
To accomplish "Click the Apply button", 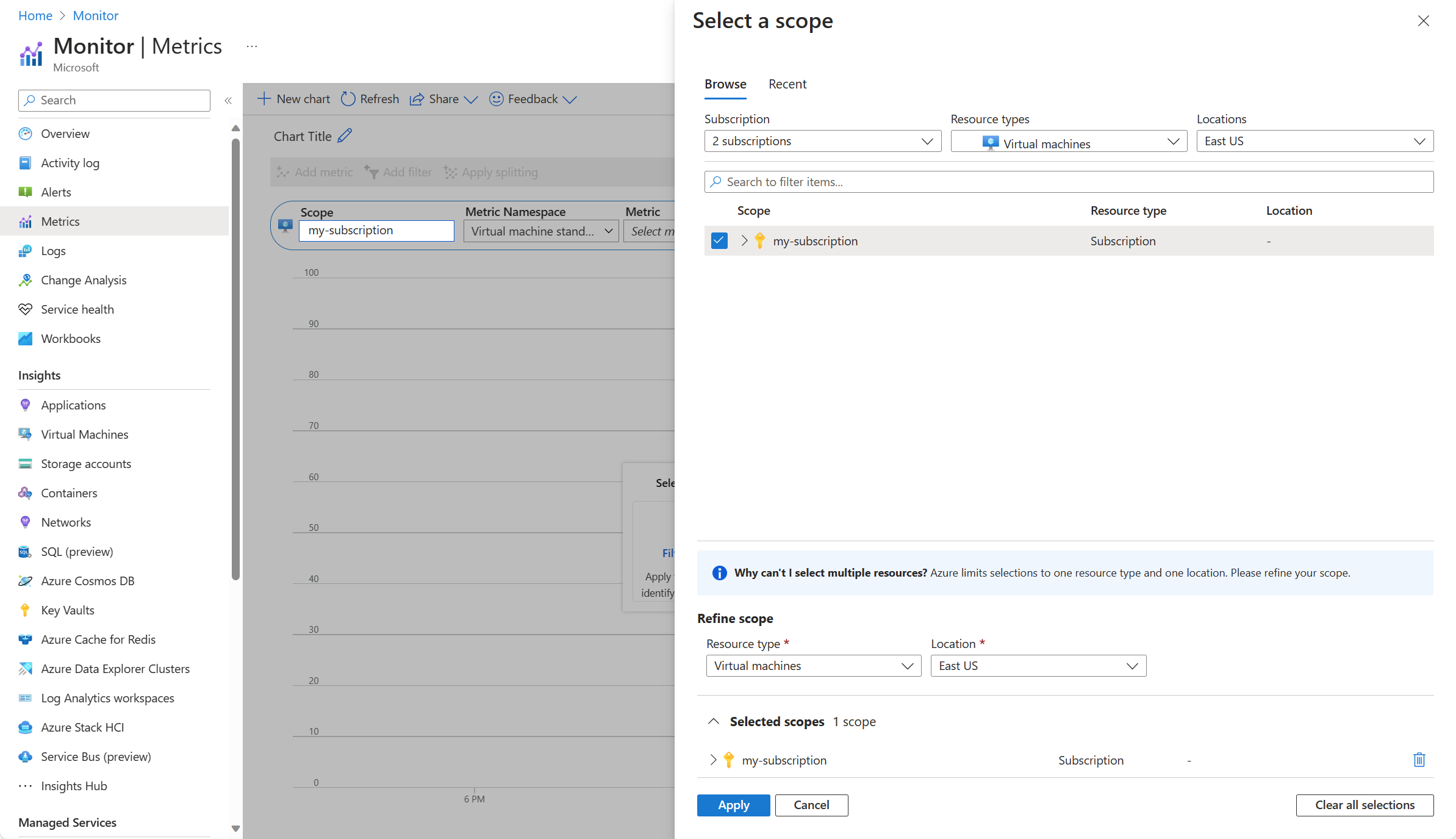I will tap(733, 805).
